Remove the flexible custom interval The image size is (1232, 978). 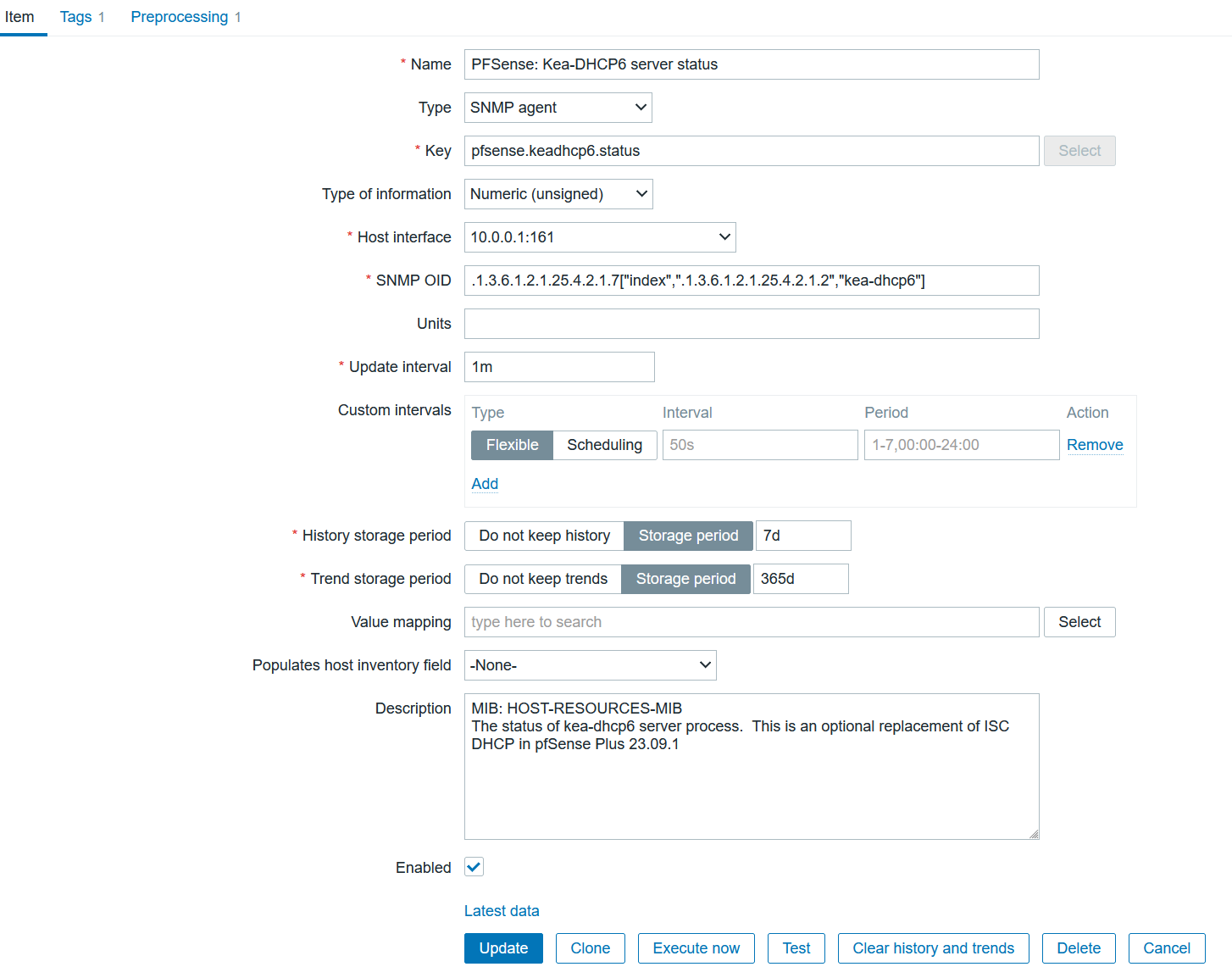[1094, 445]
